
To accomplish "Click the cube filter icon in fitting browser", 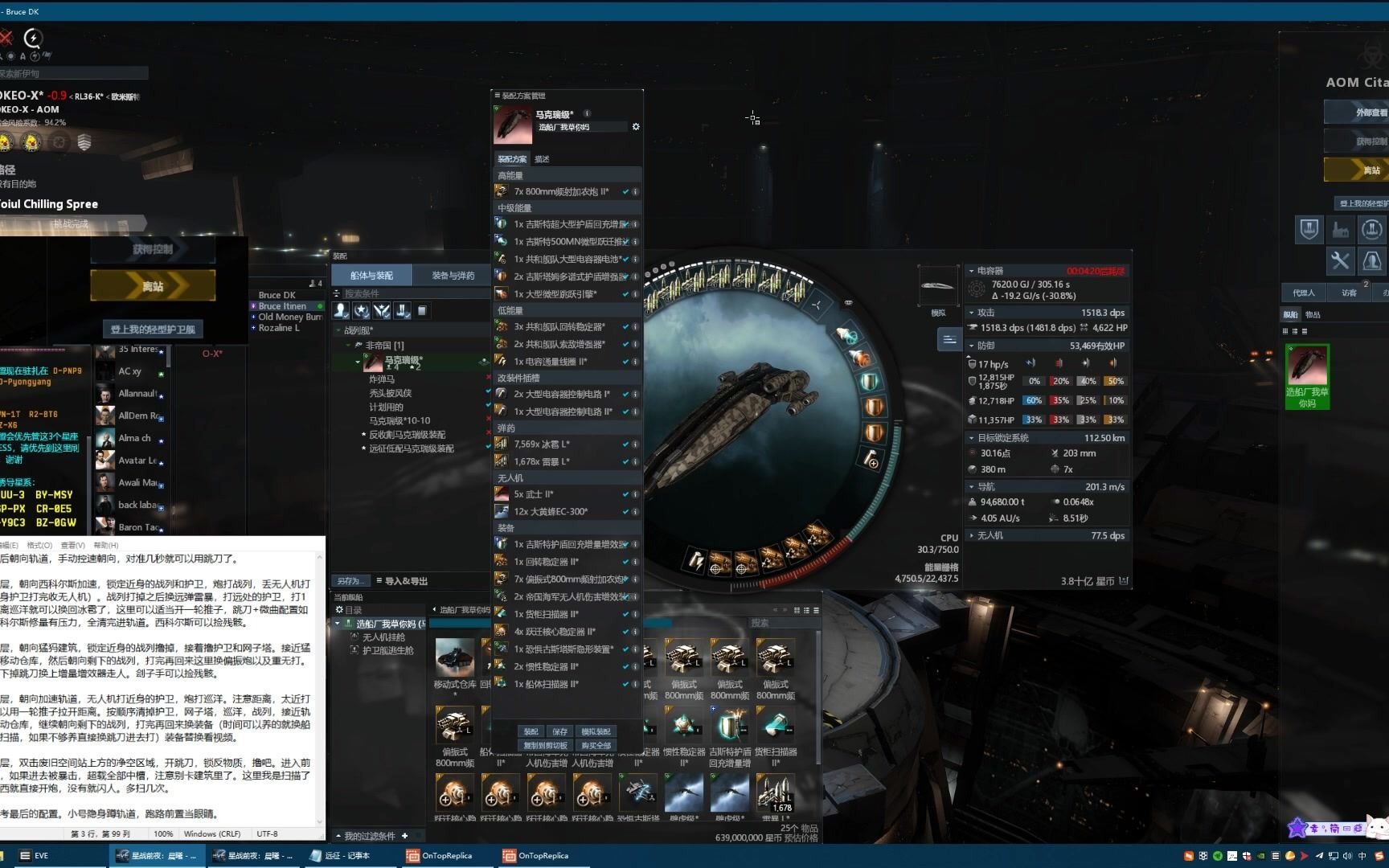I will pos(422,310).
